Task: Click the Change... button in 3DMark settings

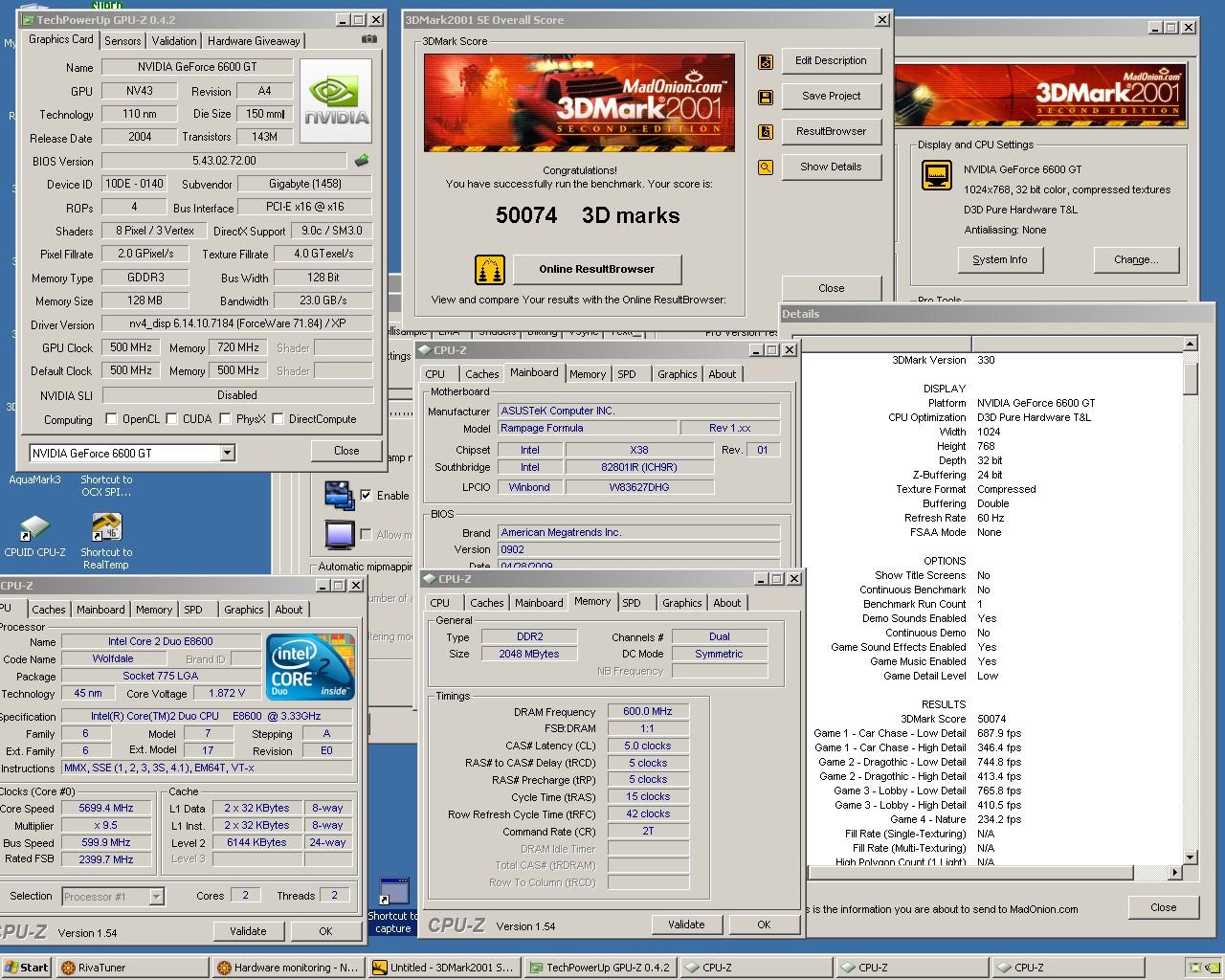Action: (x=1136, y=259)
